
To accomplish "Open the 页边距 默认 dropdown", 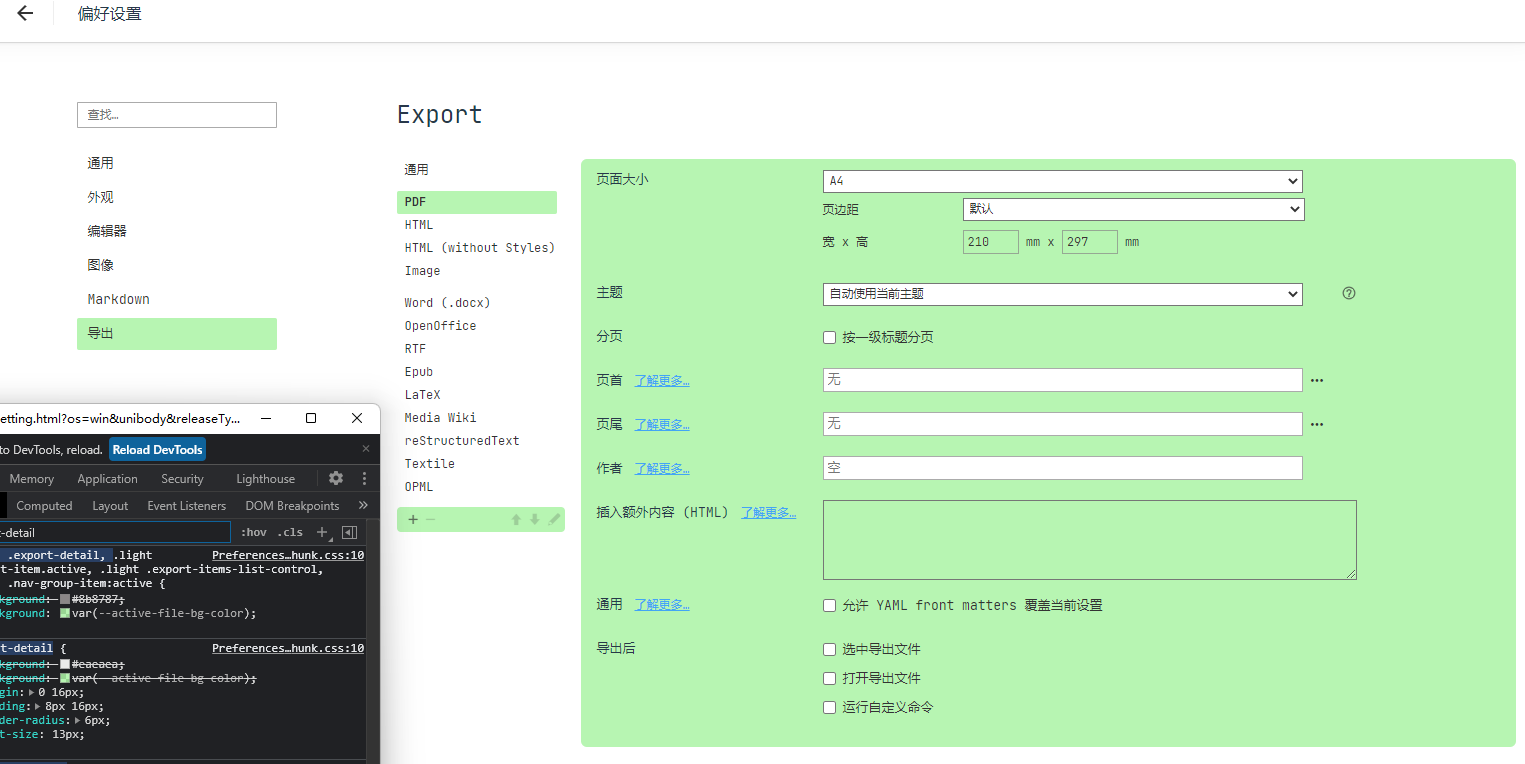I will (1134, 209).
